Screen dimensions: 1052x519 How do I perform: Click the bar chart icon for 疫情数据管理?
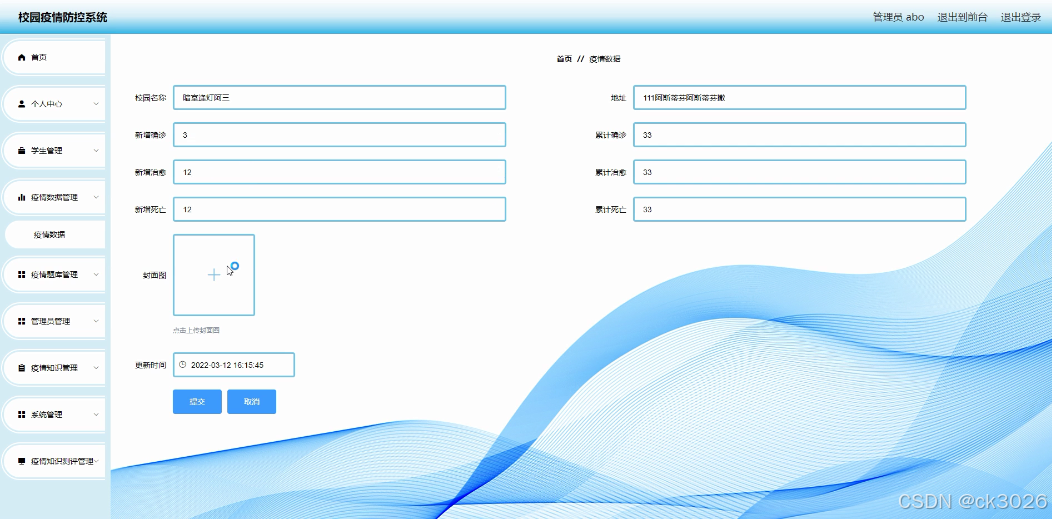(21, 197)
